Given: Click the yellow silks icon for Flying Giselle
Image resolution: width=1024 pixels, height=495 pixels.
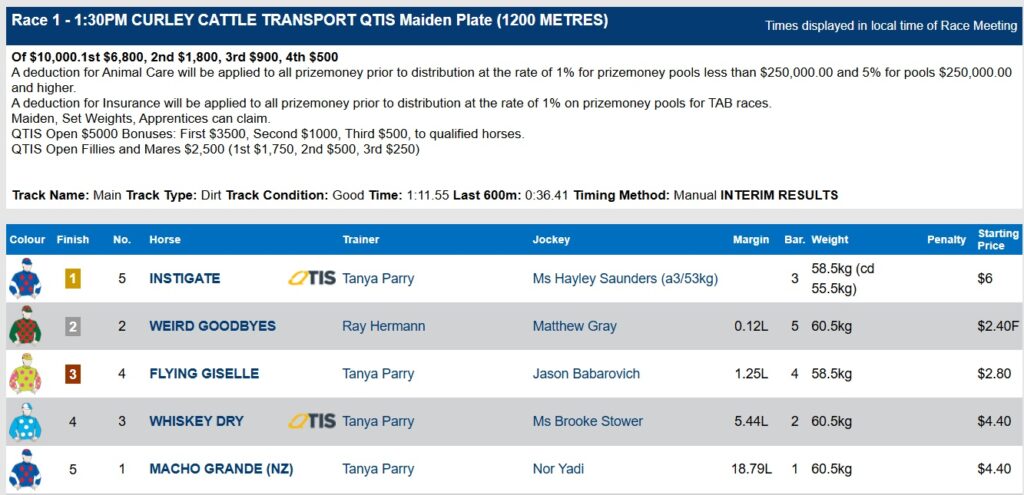Looking at the screenshot, I should tap(25, 374).
